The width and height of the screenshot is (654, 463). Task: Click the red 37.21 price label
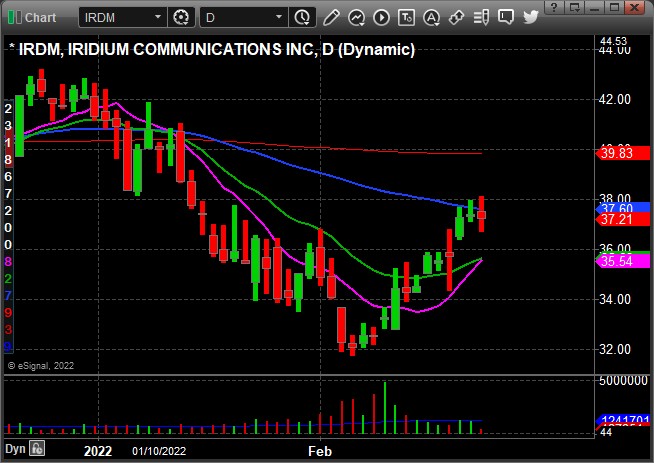[623, 219]
